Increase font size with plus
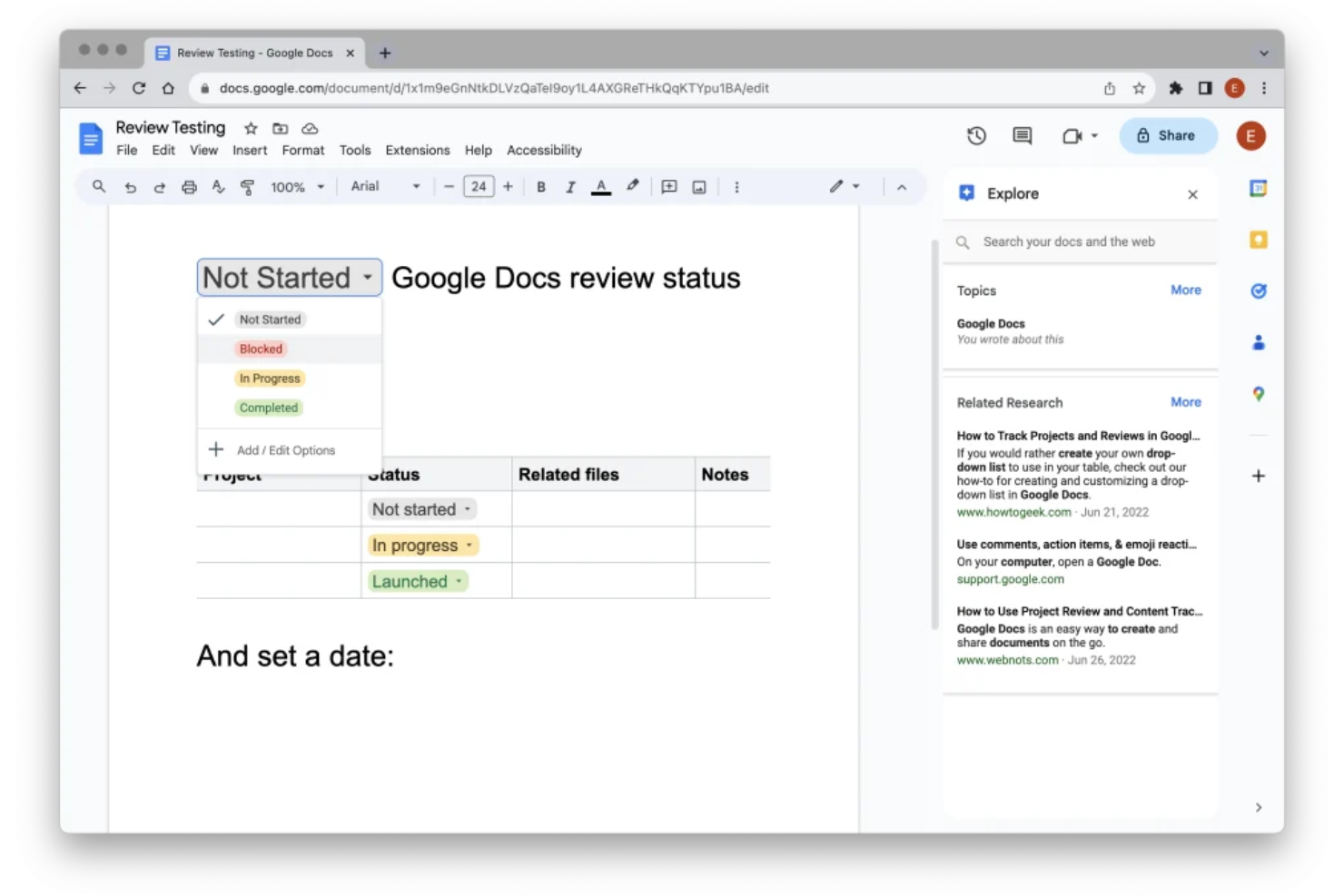This screenshot has height=896, width=1344. tap(508, 186)
